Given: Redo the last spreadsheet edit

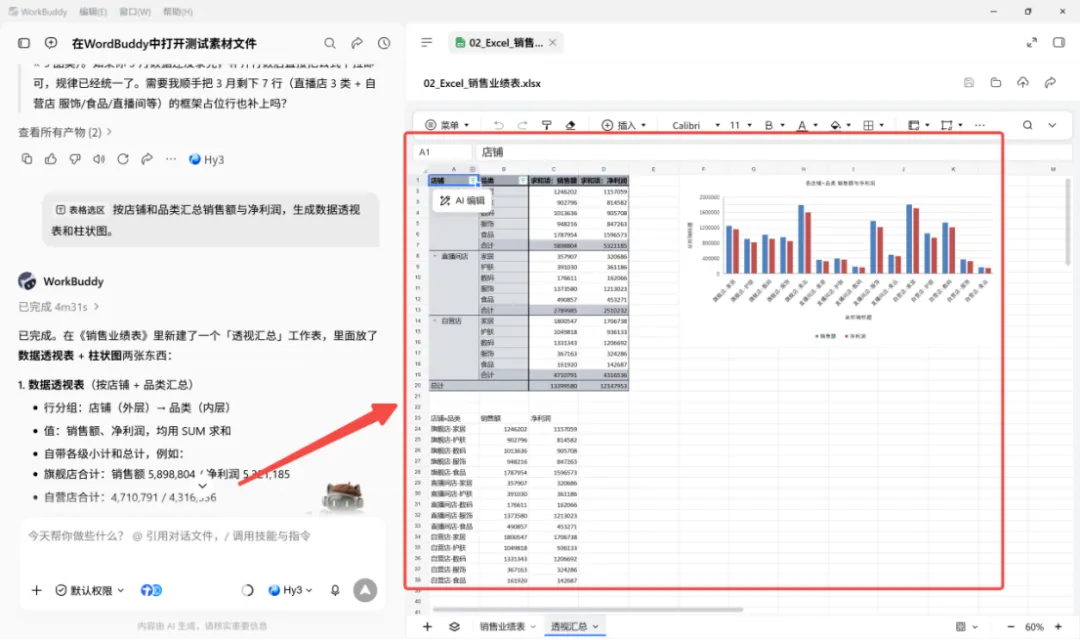Looking at the screenshot, I should (522, 125).
